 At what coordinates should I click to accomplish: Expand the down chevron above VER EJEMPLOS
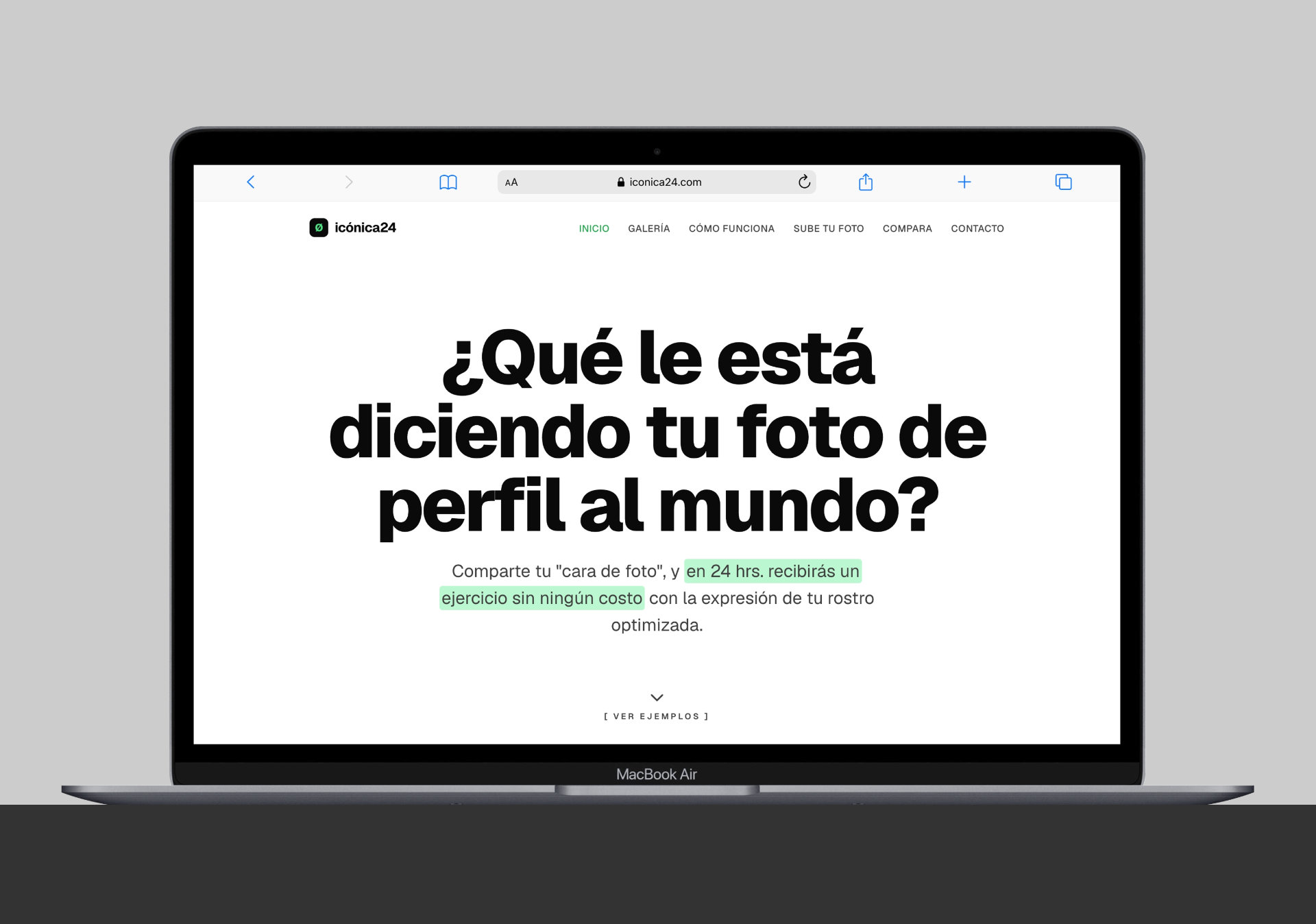(x=657, y=697)
